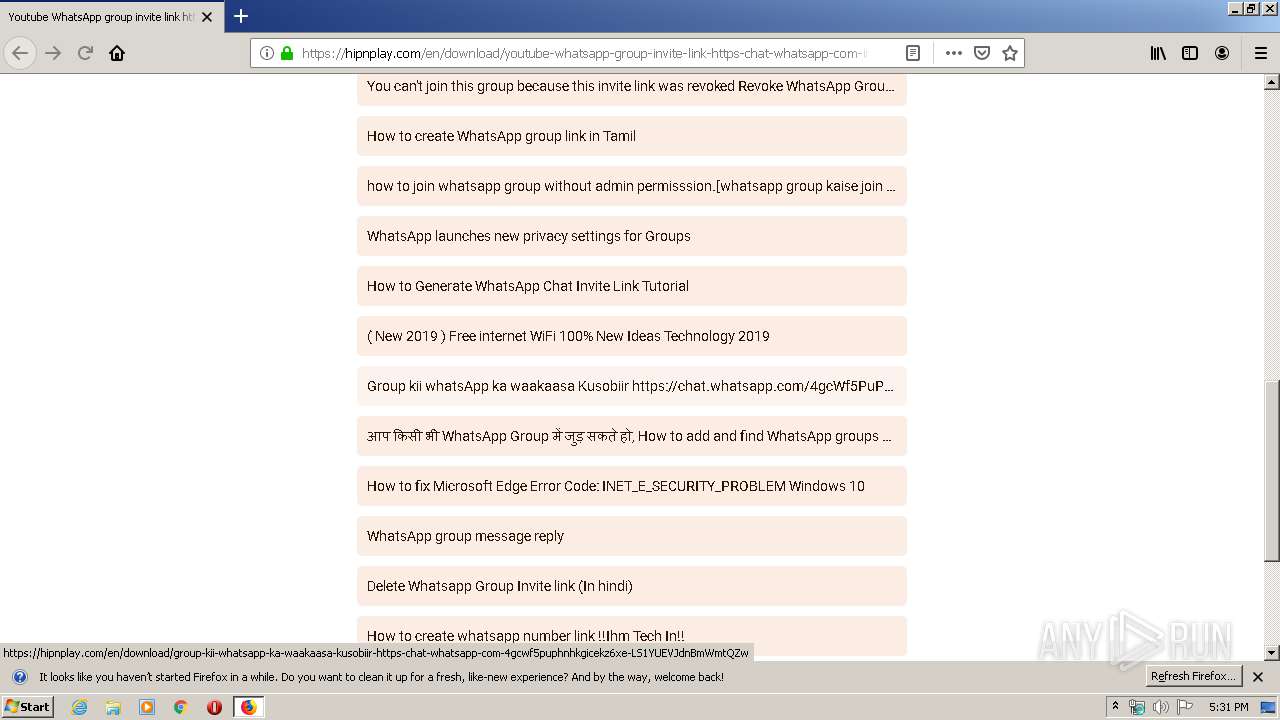This screenshot has height=720, width=1280.
Task: Bookmark this page with the star
Action: pos(1010,53)
